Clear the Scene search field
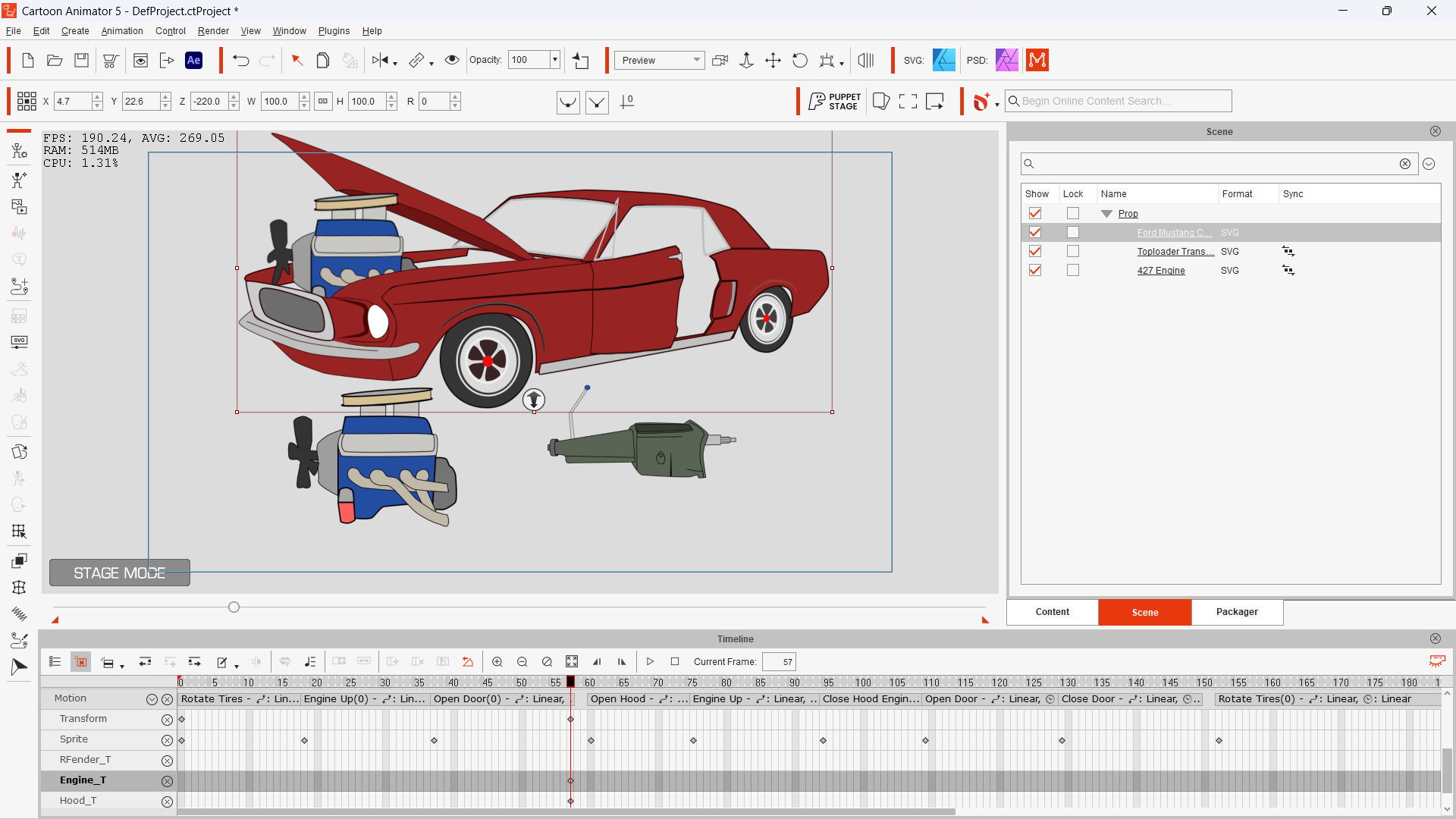This screenshot has width=1456, height=819. [1405, 164]
